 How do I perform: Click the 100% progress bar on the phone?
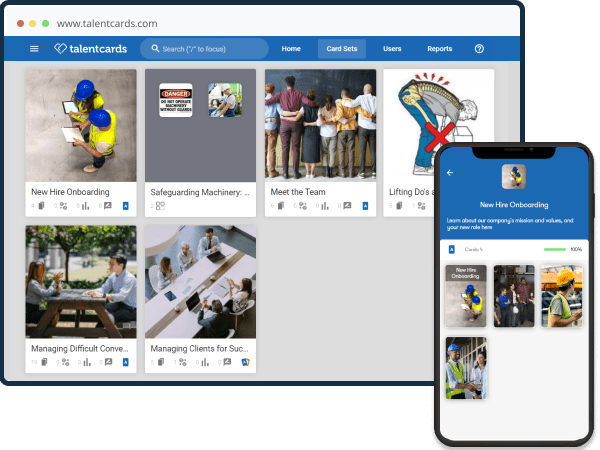point(554,249)
